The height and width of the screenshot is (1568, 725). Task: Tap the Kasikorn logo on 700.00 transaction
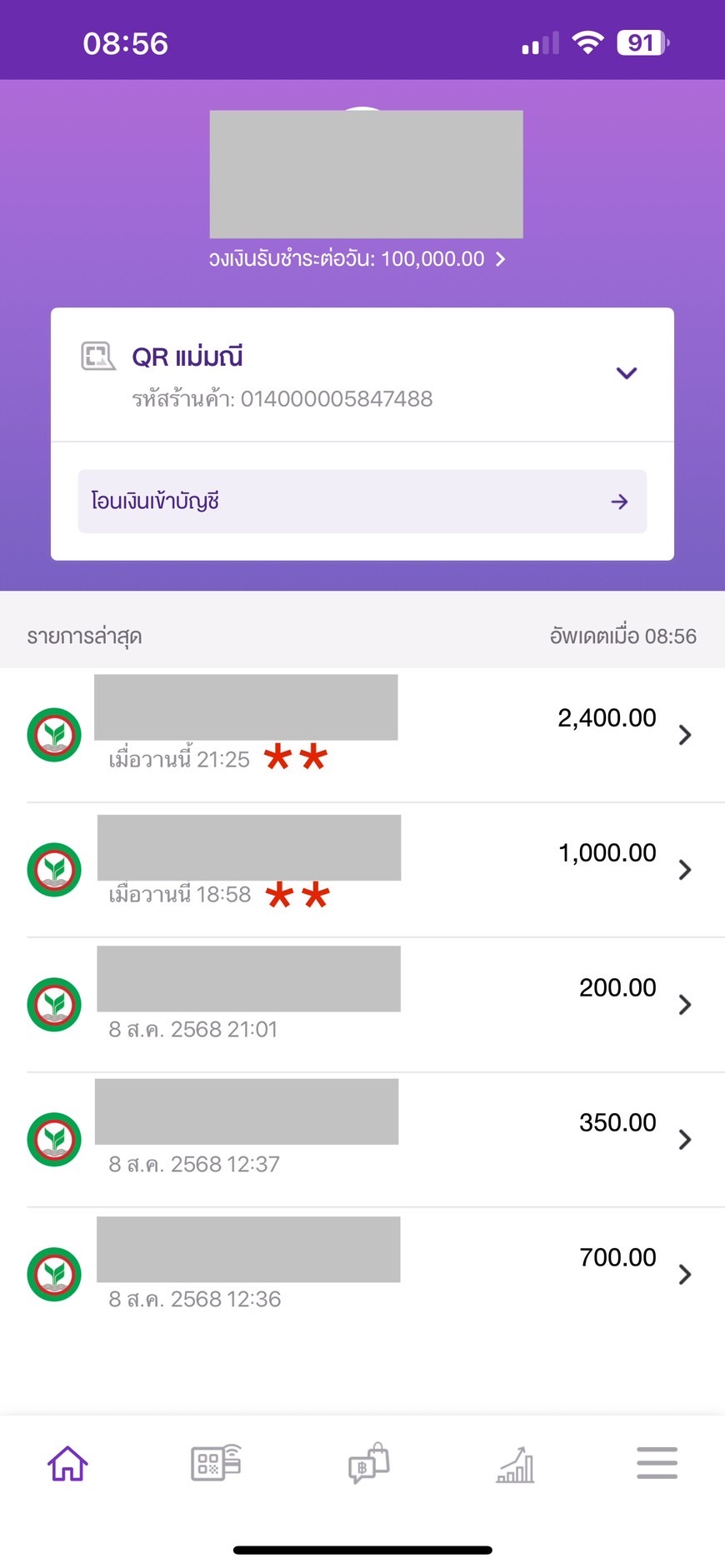(x=54, y=1274)
